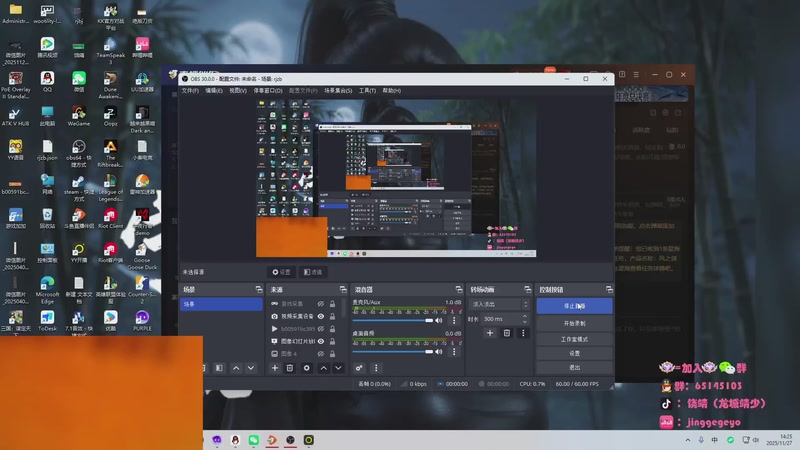Open desktop audio channel three-dot menu
The width and height of the screenshot is (800, 450).
pos(454,352)
